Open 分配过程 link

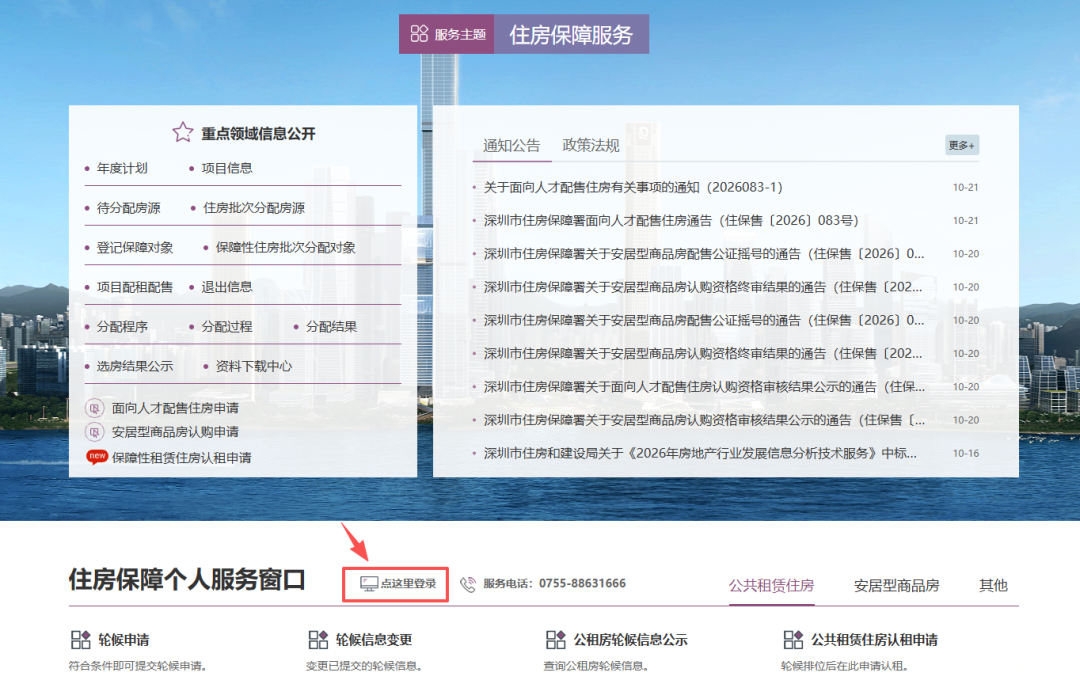tap(227, 327)
